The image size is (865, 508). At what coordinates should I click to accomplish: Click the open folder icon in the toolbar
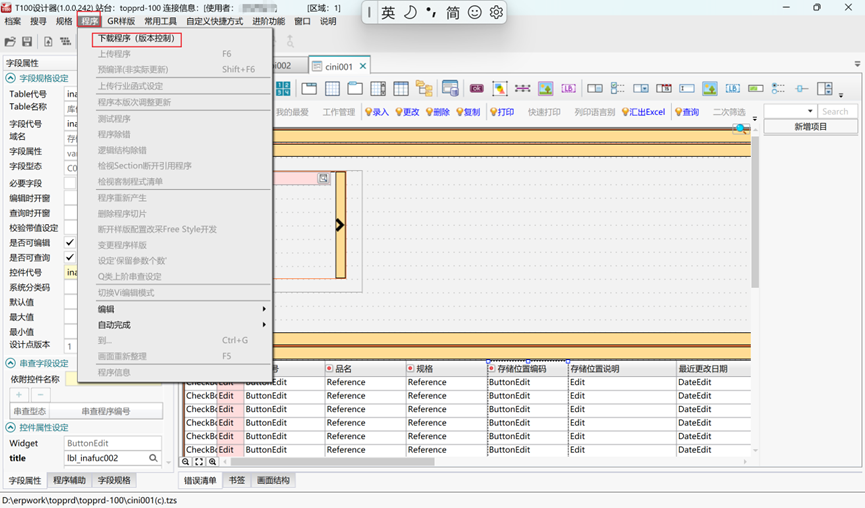coord(10,41)
